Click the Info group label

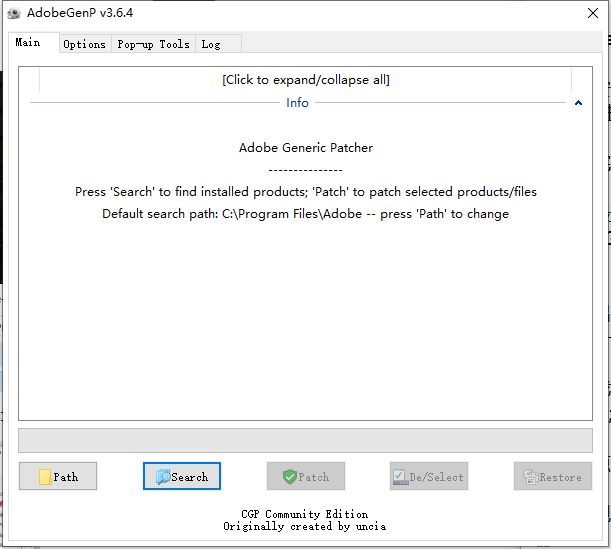pyautogui.click(x=298, y=103)
